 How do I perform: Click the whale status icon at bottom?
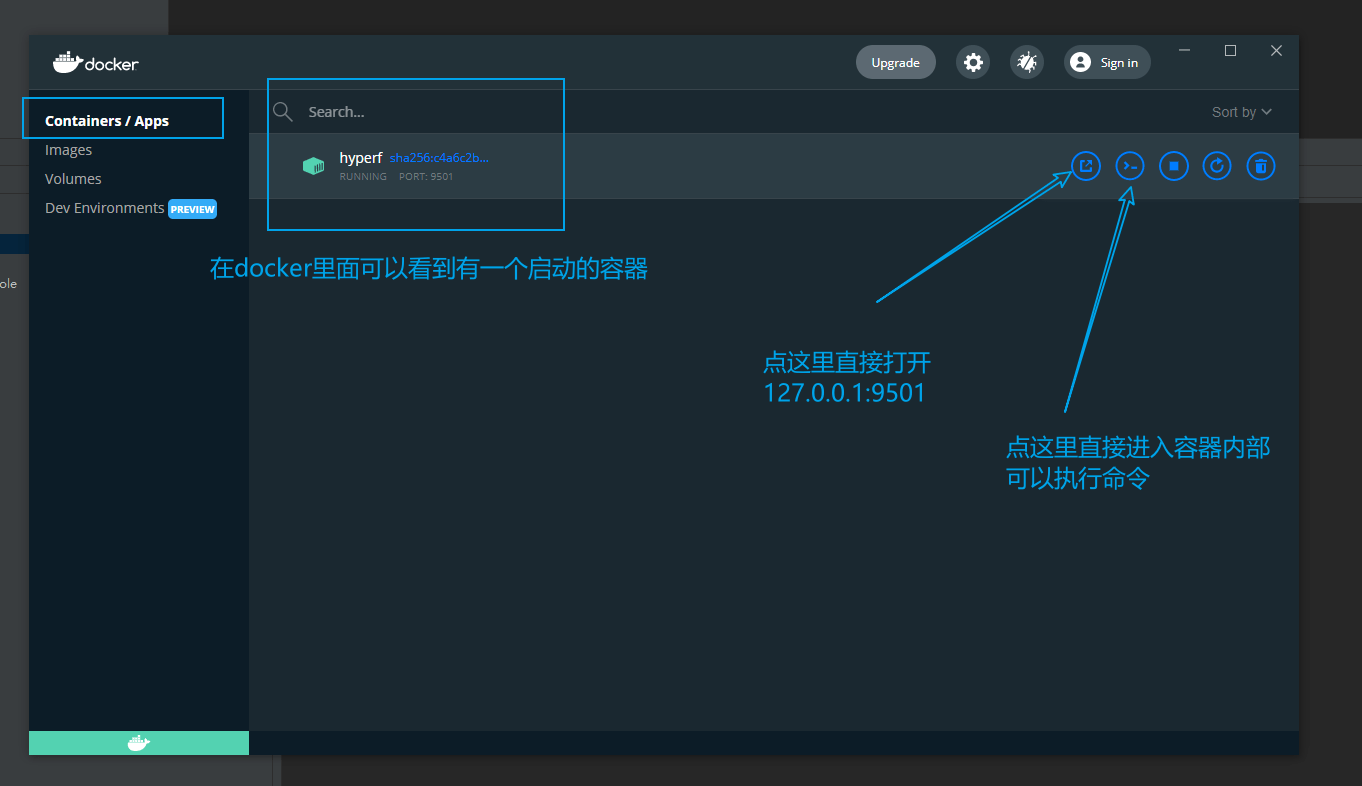click(139, 743)
